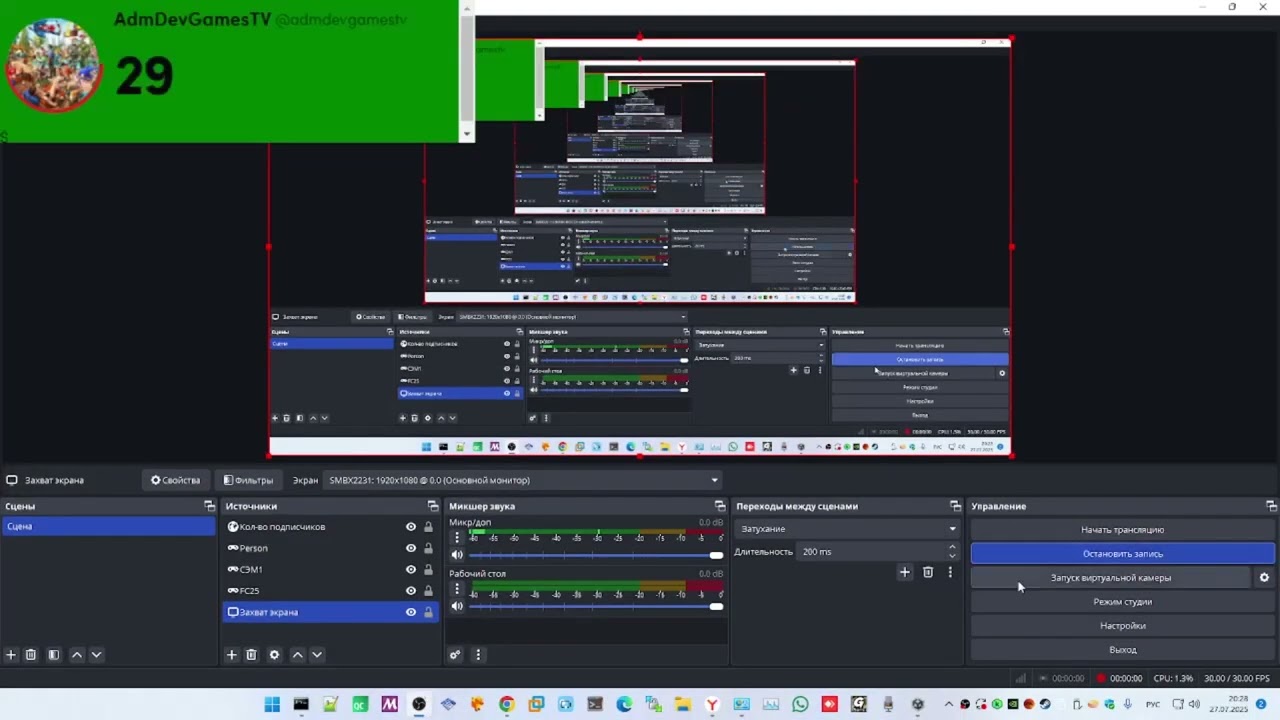The height and width of the screenshot is (720, 1280).
Task: Undock the Управление panel
Action: [x=1271, y=506]
